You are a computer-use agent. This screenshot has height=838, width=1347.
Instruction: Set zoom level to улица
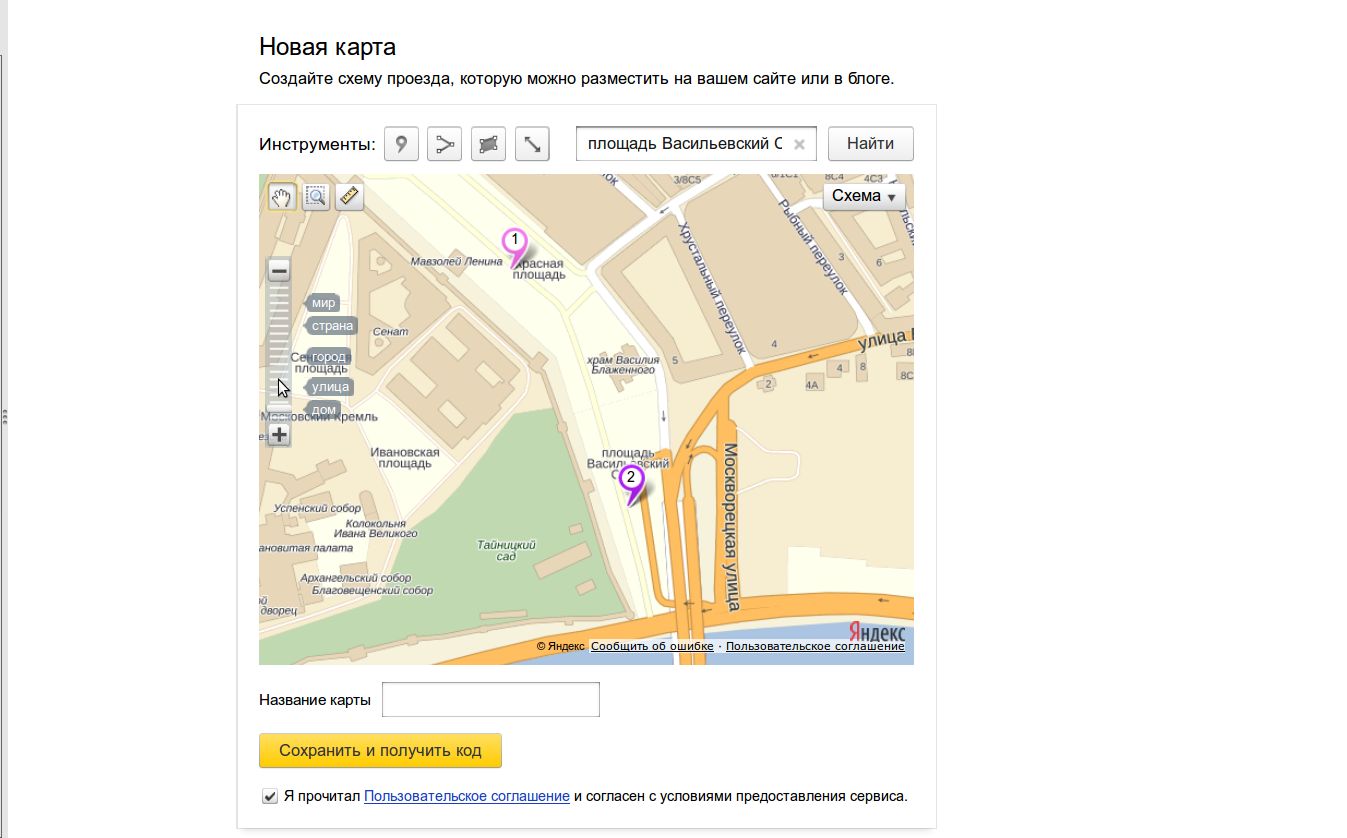pos(329,387)
